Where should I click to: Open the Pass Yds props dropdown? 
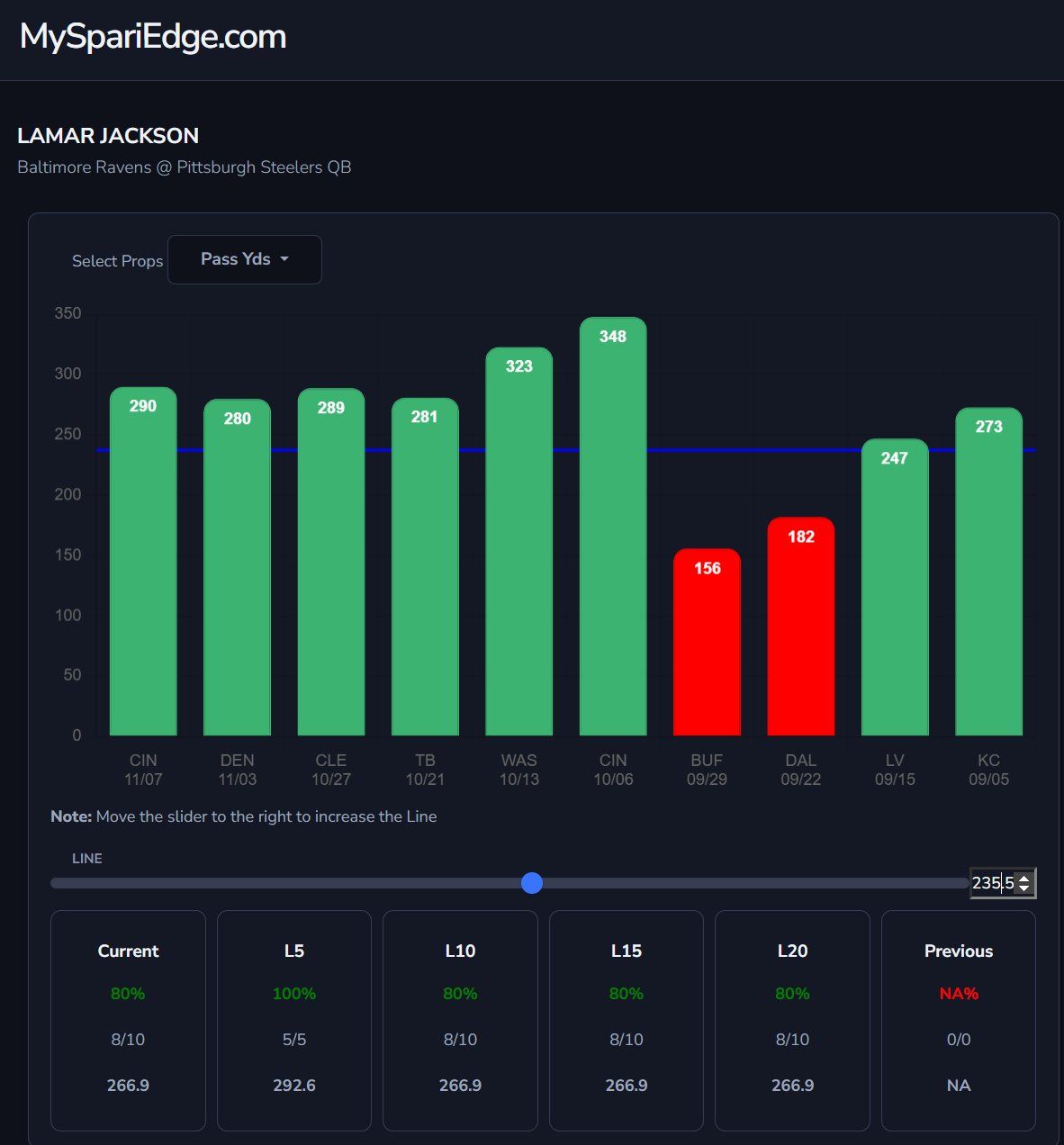point(245,259)
